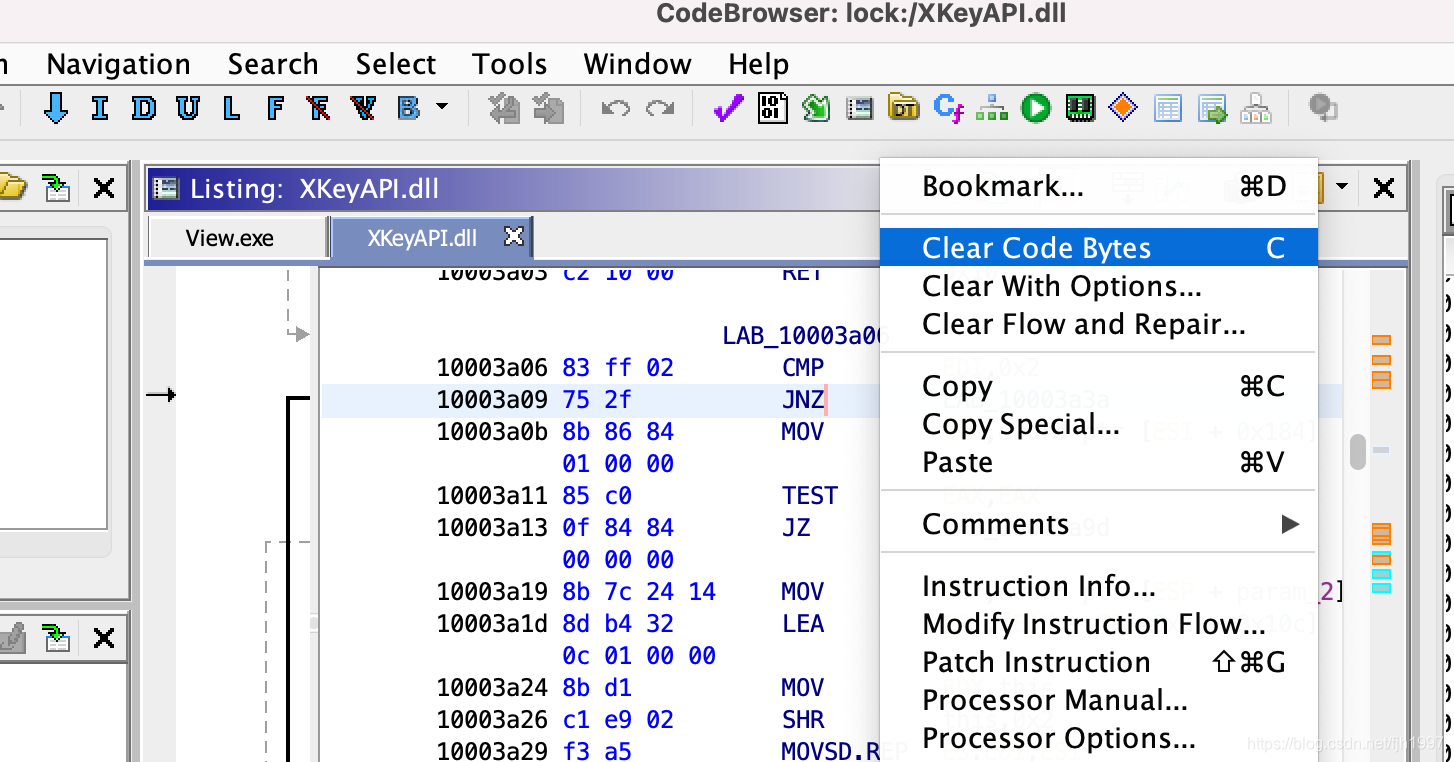Close the XKeyAPI.dll tab
This screenshot has width=1454, height=762.
pyautogui.click(x=513, y=236)
